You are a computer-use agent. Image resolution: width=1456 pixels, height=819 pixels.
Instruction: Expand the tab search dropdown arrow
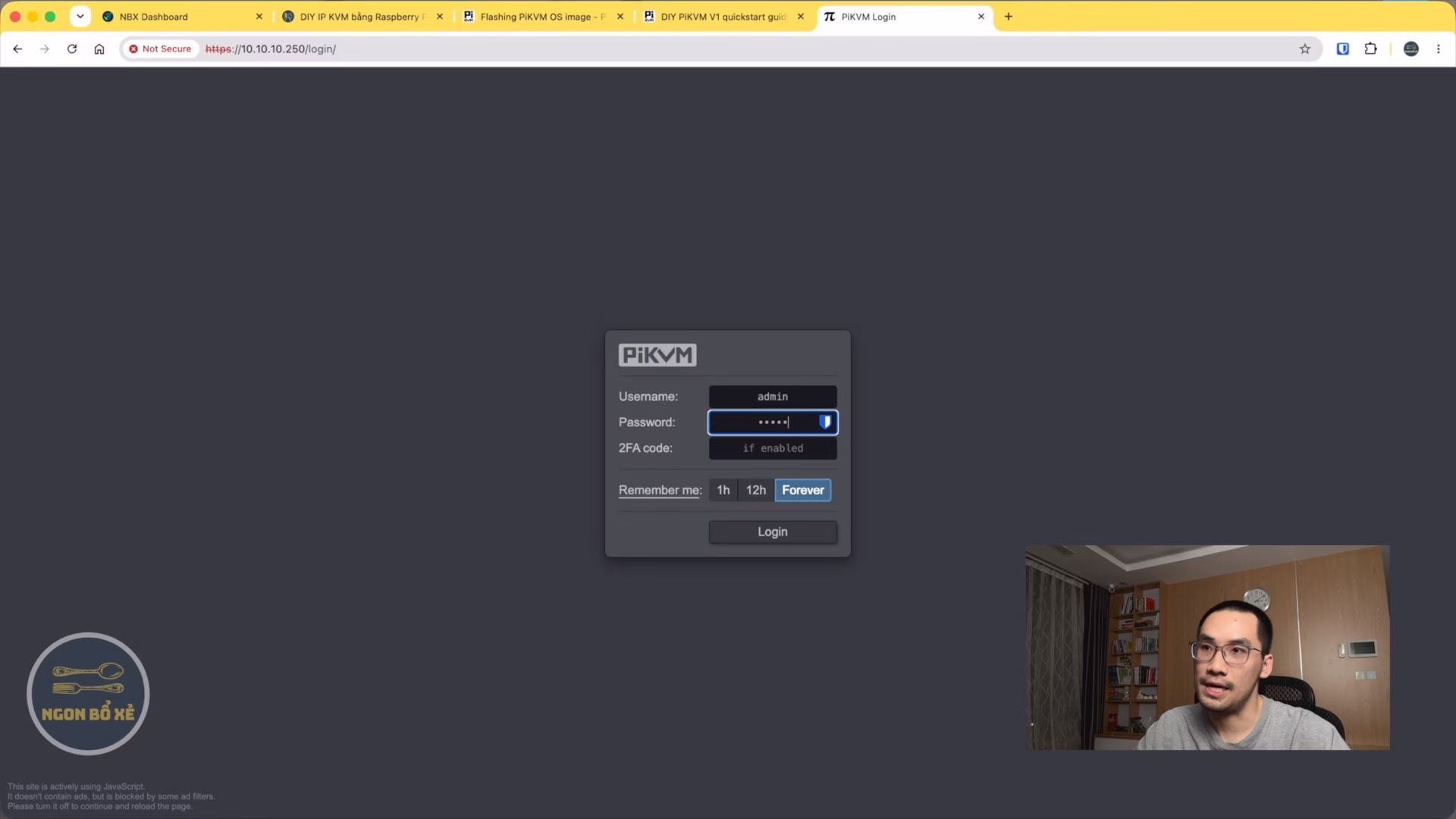80,16
